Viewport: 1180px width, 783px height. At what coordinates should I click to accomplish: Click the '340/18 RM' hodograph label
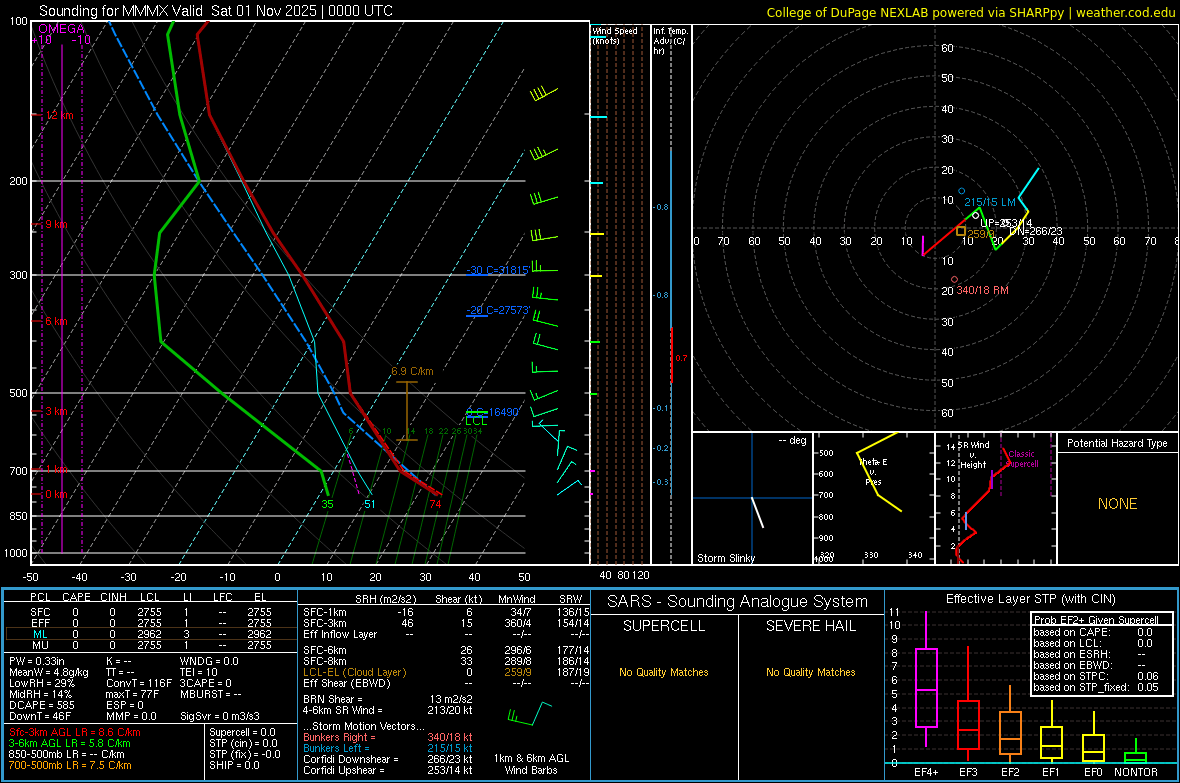[x=982, y=290]
